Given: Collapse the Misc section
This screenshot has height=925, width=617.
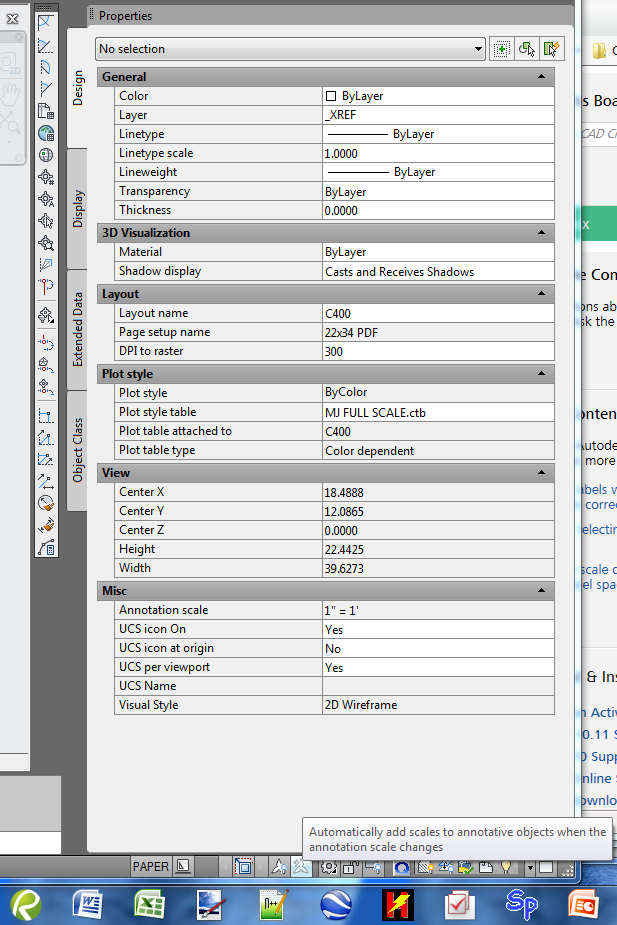Looking at the screenshot, I should pyautogui.click(x=541, y=591).
